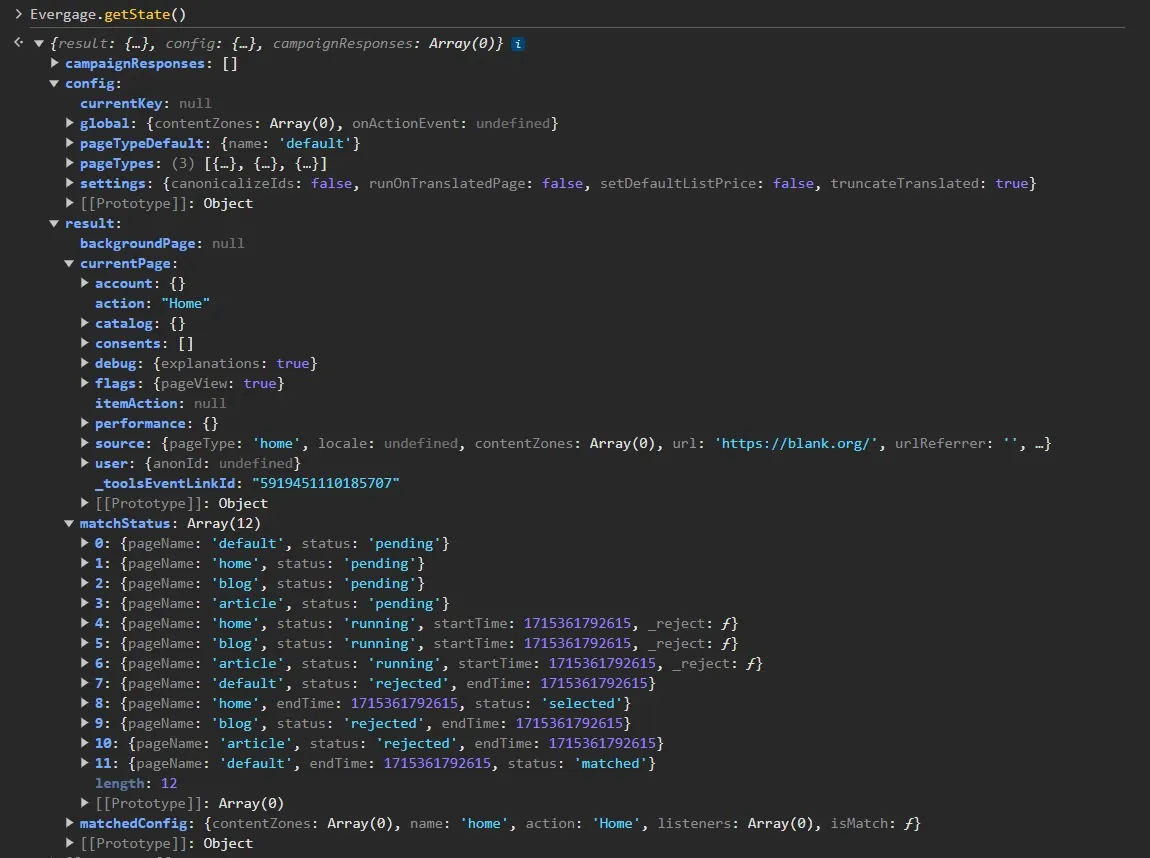The height and width of the screenshot is (858, 1150).
Task: Expand the pageTypeDefault object
Action: tap(70, 144)
